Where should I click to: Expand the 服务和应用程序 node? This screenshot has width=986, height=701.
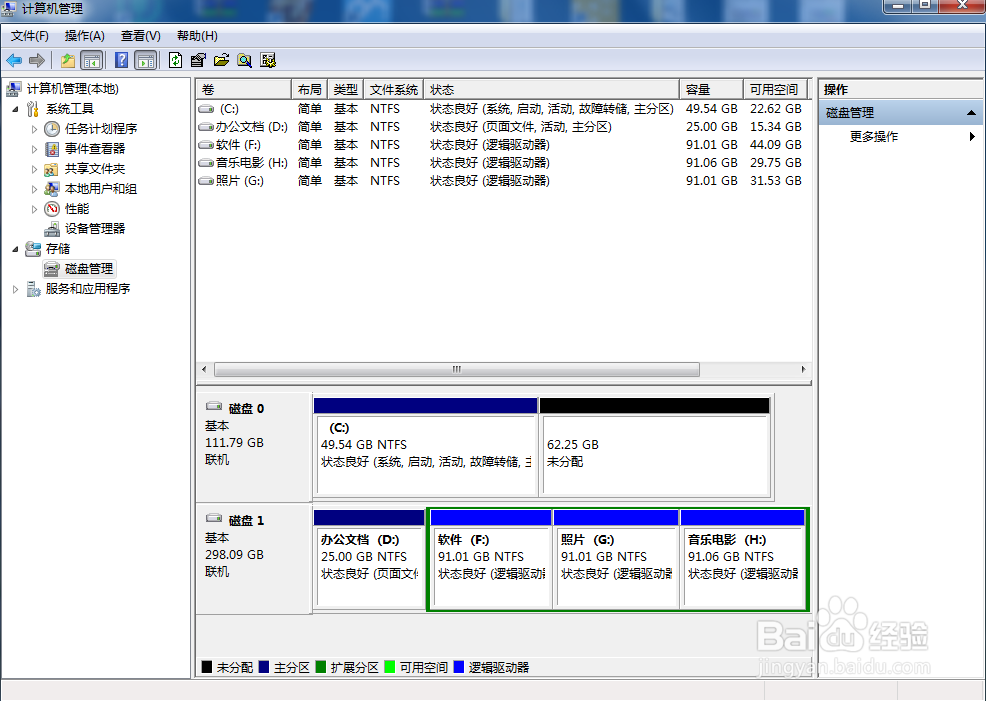pos(15,289)
